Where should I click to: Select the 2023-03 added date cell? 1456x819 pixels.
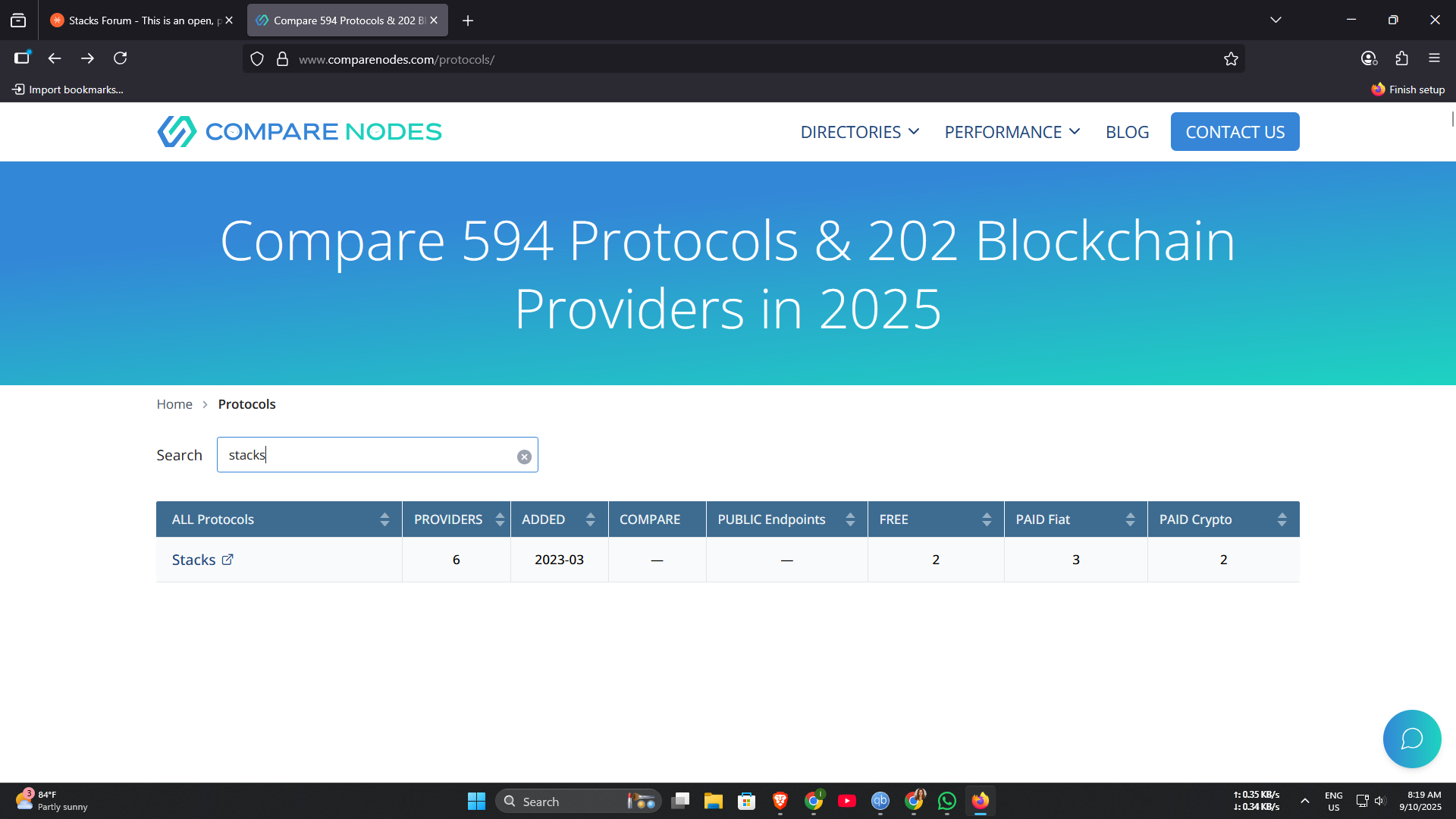pos(560,560)
